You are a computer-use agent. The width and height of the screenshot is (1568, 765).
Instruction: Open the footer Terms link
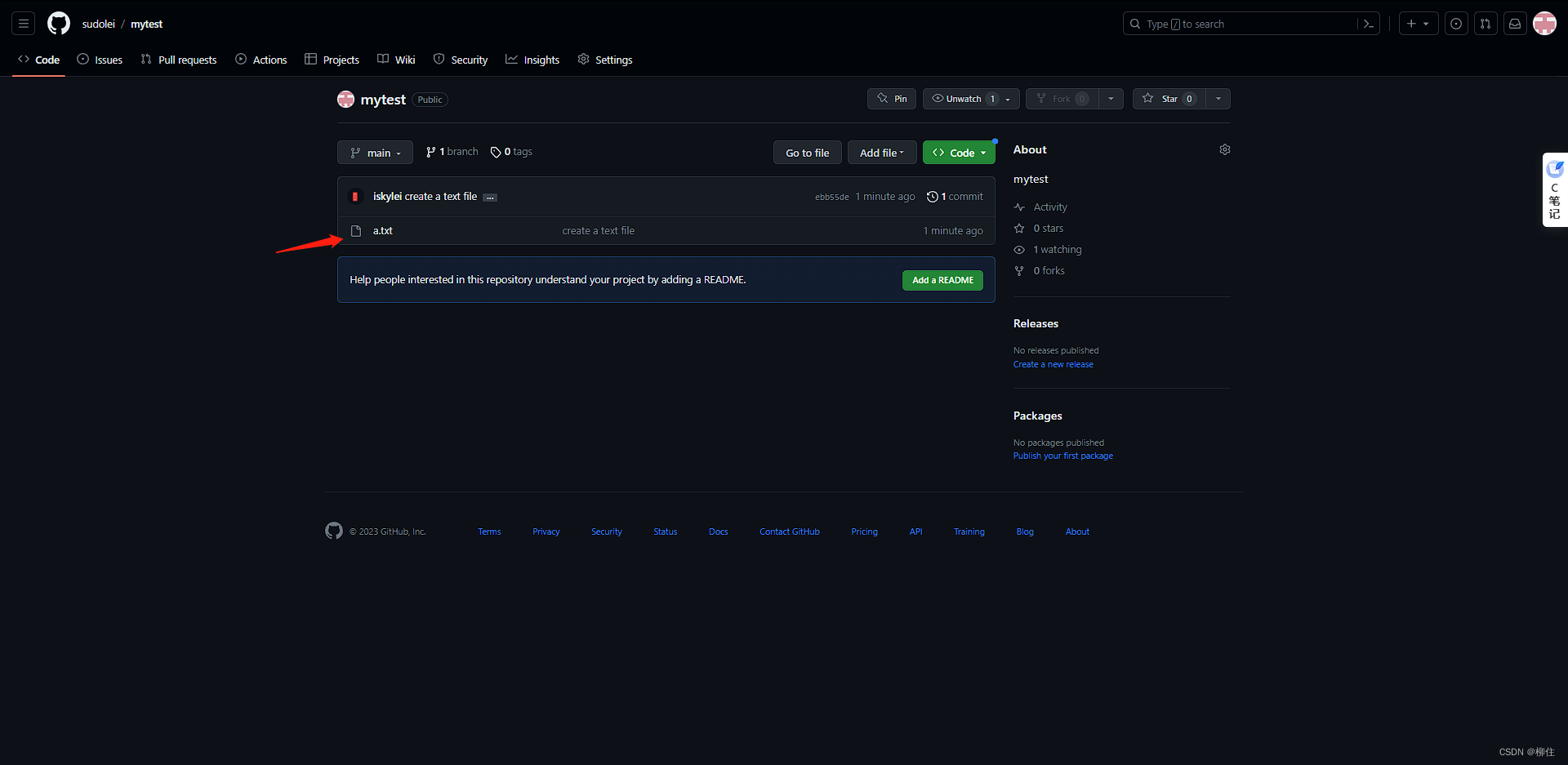pyautogui.click(x=489, y=531)
